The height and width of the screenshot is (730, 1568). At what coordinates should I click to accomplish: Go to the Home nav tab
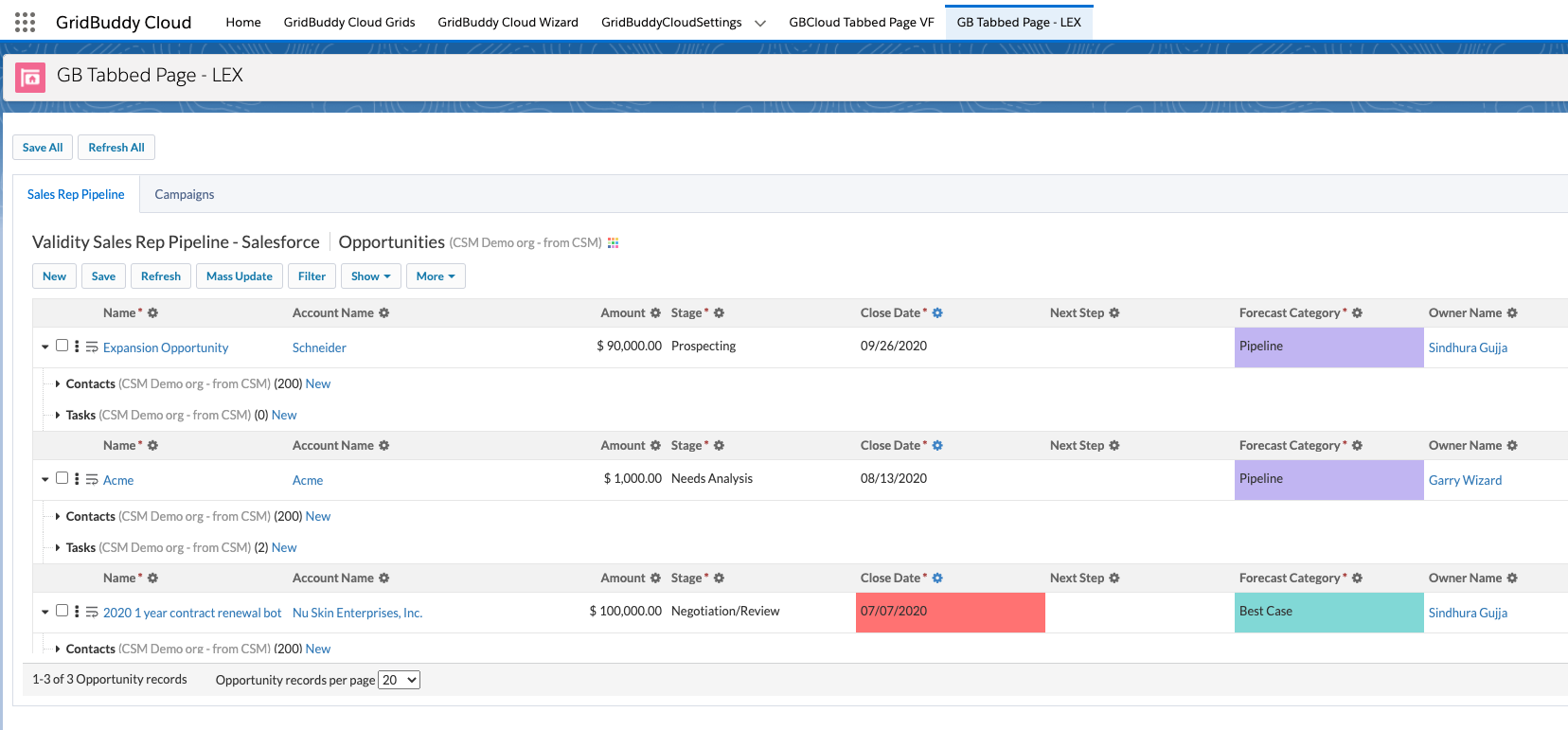[x=243, y=23]
